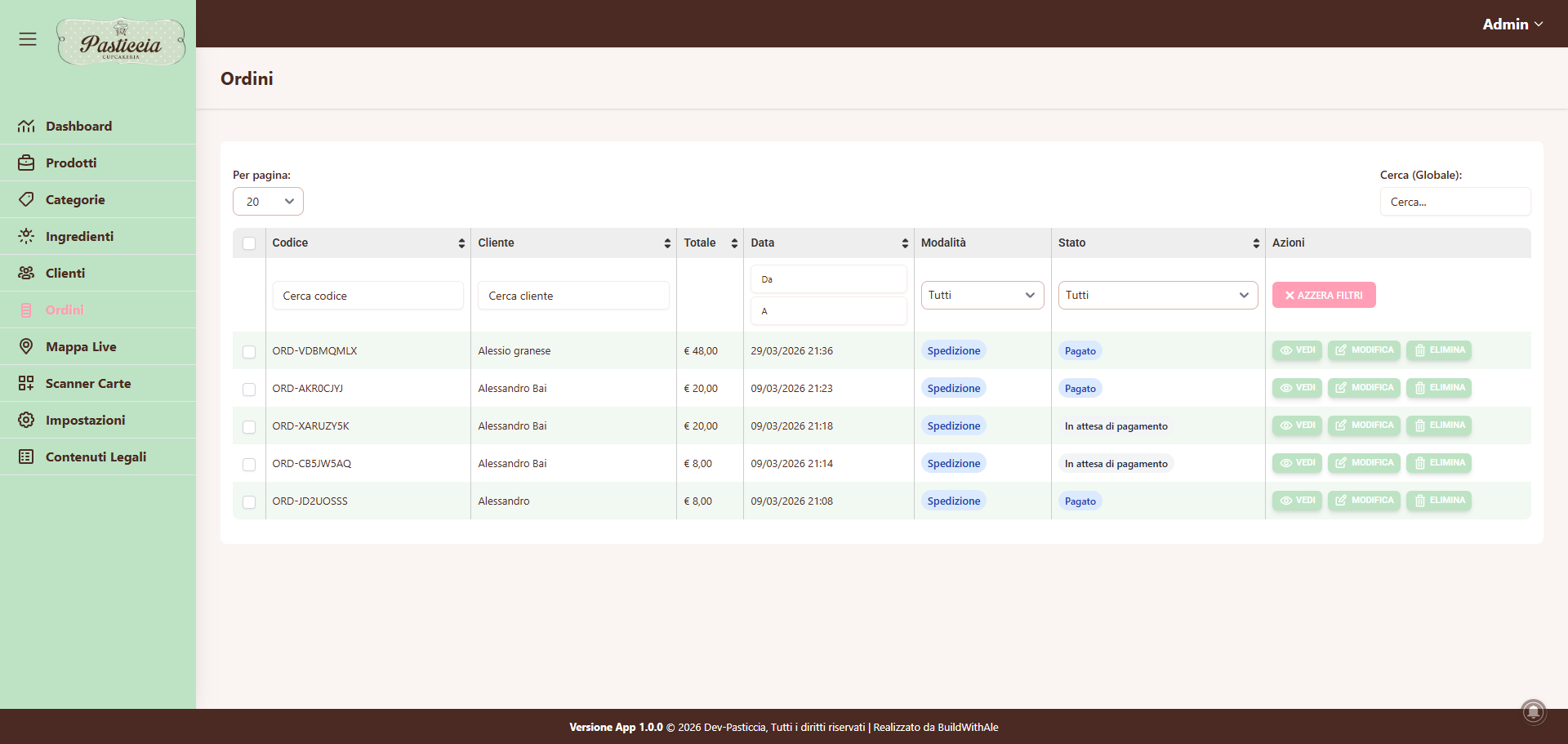The height and width of the screenshot is (744, 1568).
Task: Click the Azzera Filtri button
Action: click(x=1324, y=295)
